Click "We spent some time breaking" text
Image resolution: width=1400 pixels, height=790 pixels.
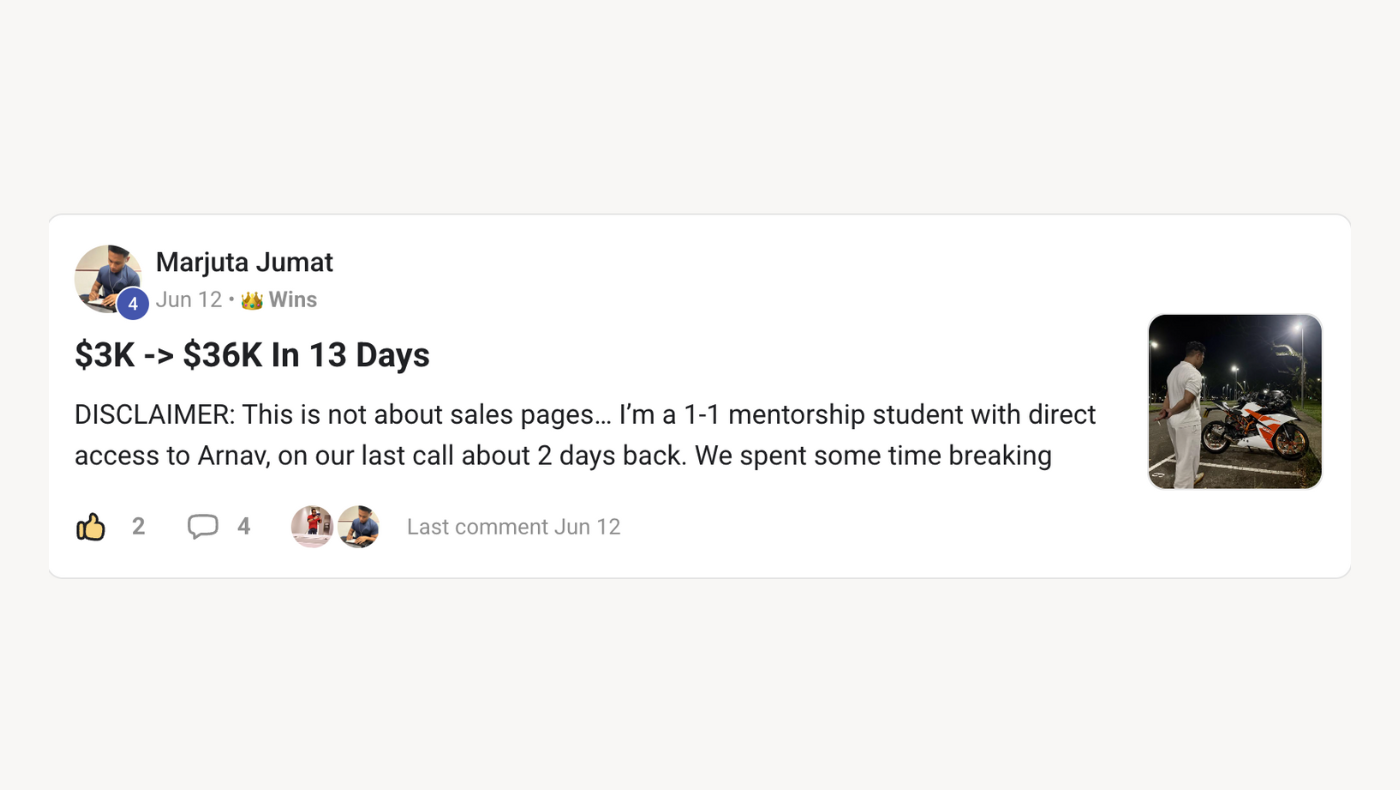(x=873, y=456)
